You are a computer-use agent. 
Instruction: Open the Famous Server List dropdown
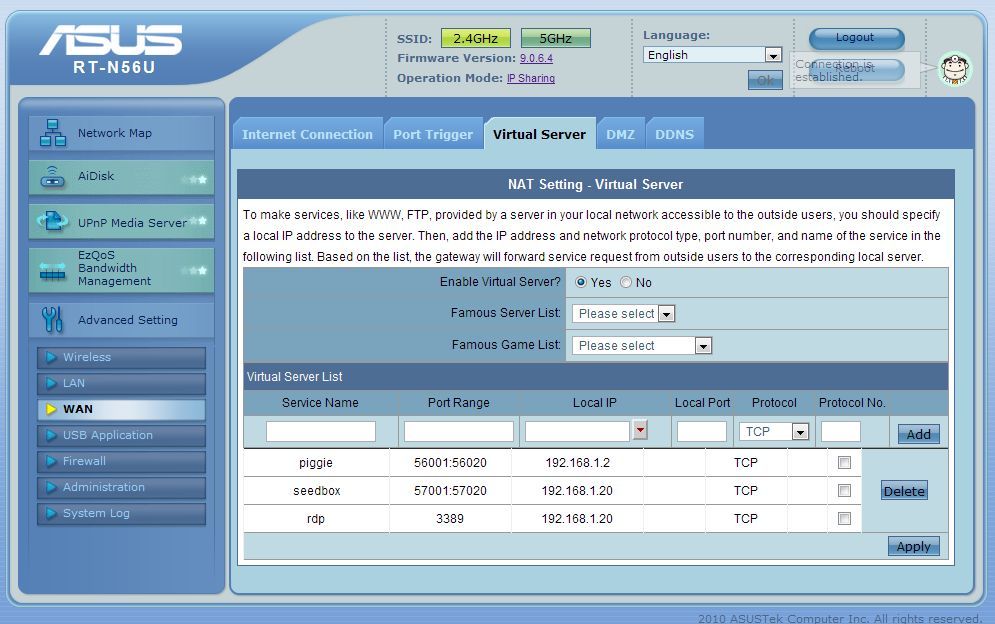coord(624,314)
